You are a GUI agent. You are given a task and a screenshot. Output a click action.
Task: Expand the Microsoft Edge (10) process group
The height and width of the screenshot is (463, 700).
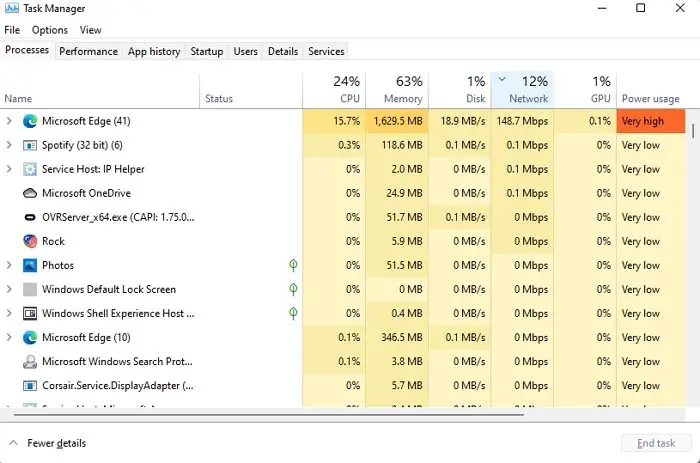coord(9,338)
